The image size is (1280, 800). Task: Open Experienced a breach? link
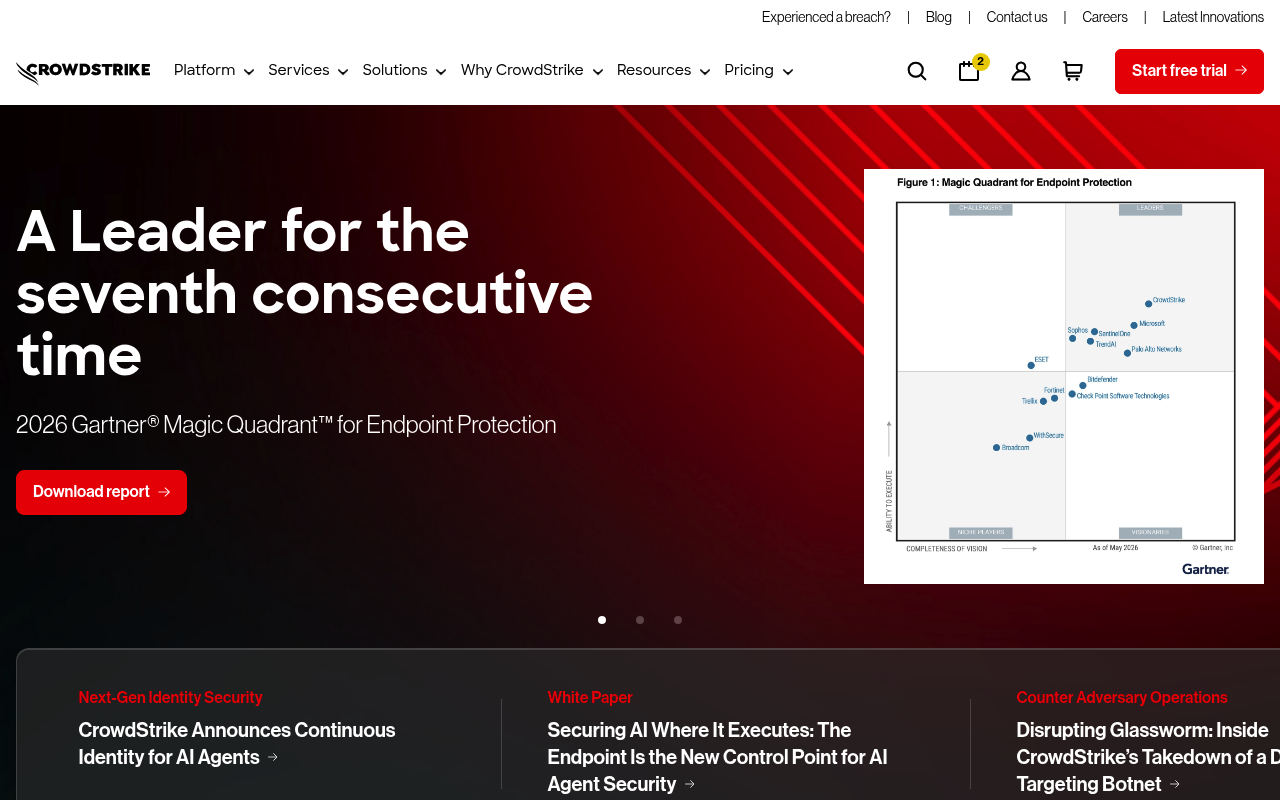(x=826, y=17)
